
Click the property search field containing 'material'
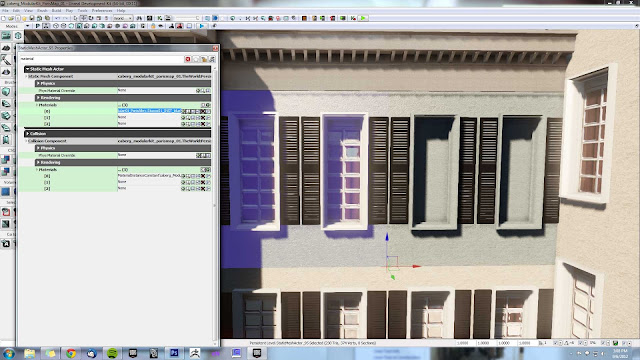(x=101, y=59)
